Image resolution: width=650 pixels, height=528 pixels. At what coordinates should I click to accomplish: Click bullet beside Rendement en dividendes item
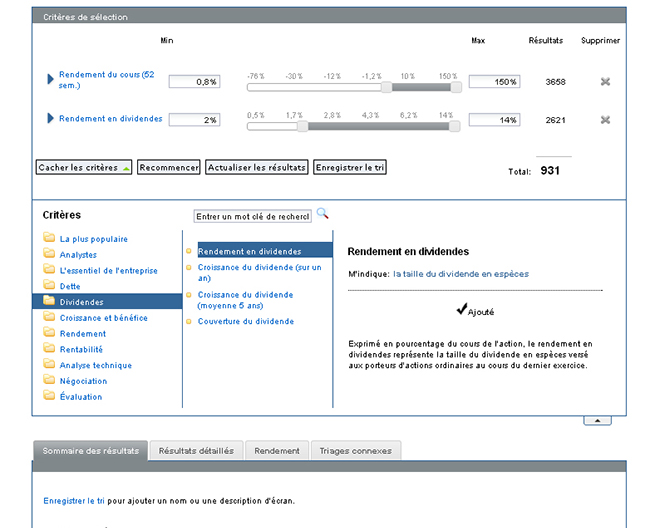click(x=189, y=251)
